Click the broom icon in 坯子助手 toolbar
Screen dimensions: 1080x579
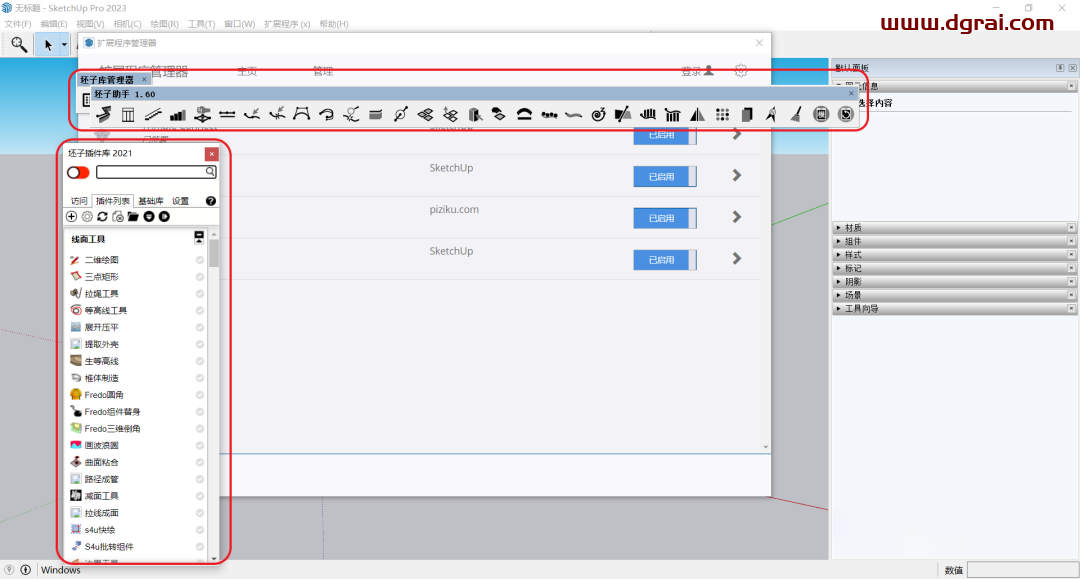point(796,115)
